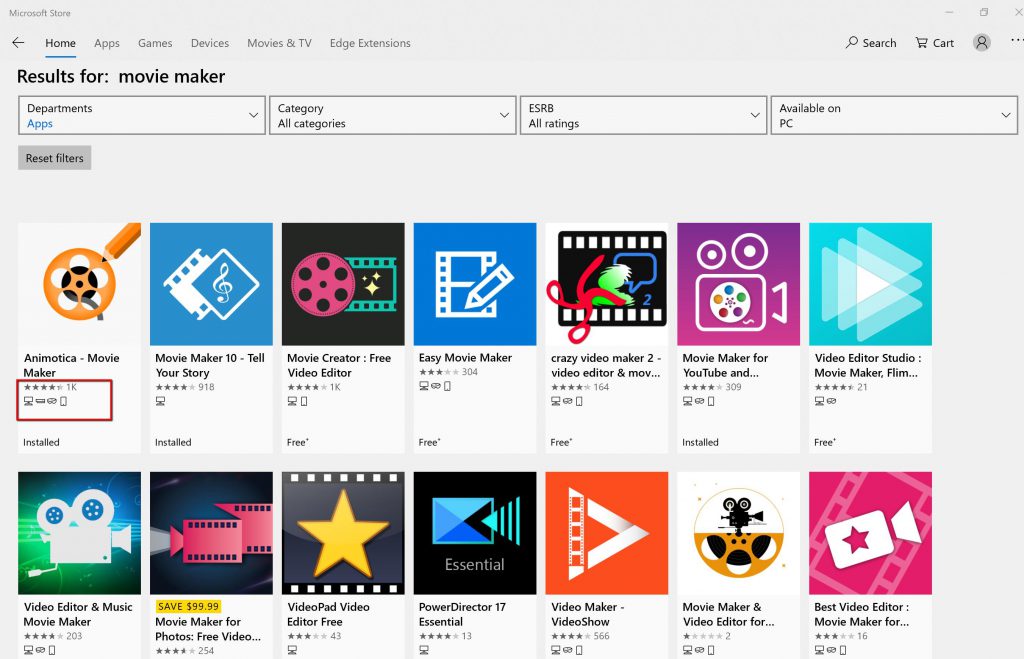This screenshot has height=659, width=1024.
Task: Click the PC compatibility icon under Animotica
Action: pyautogui.click(x=27, y=400)
